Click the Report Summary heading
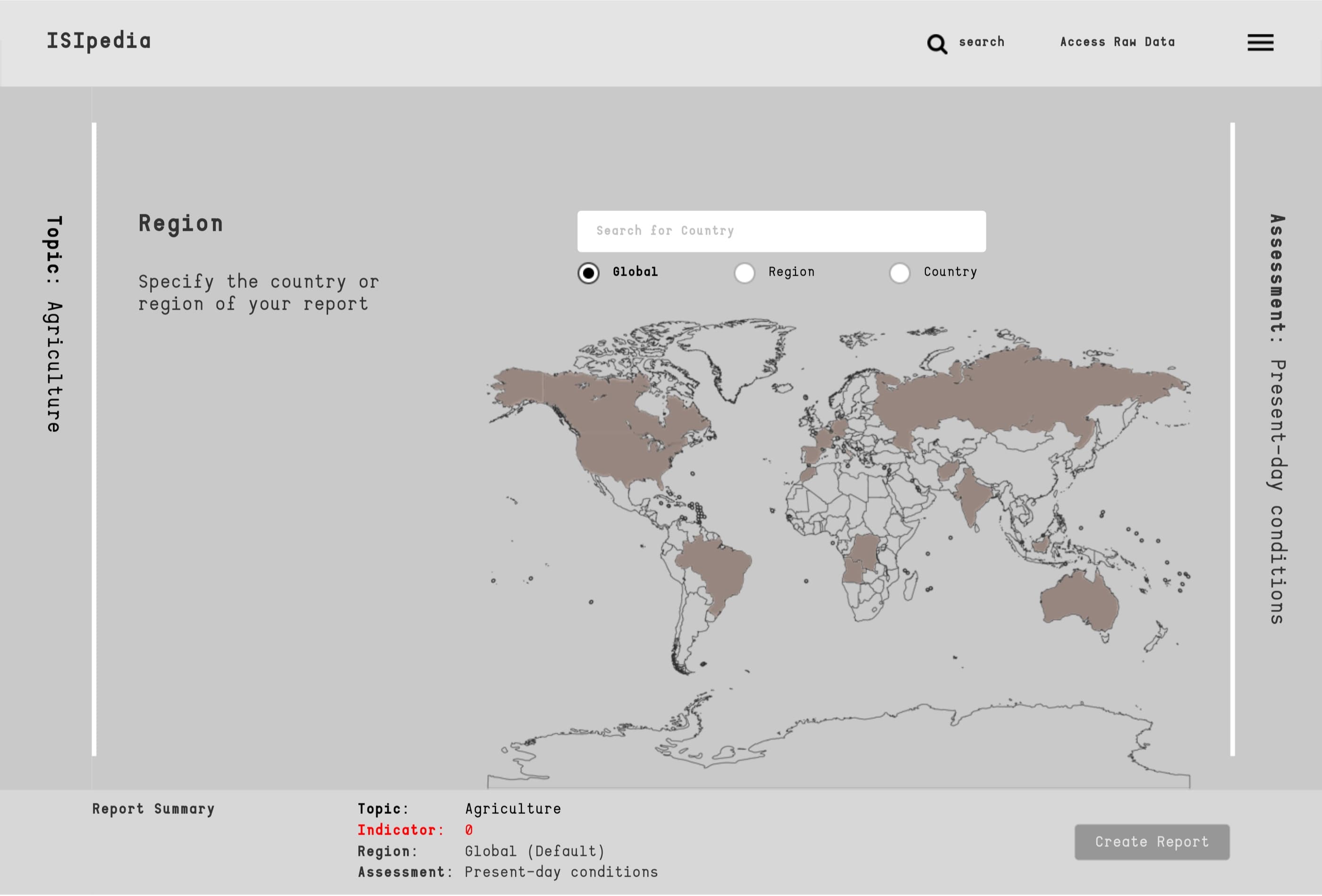Viewport: 1322px width, 896px height. [153, 809]
